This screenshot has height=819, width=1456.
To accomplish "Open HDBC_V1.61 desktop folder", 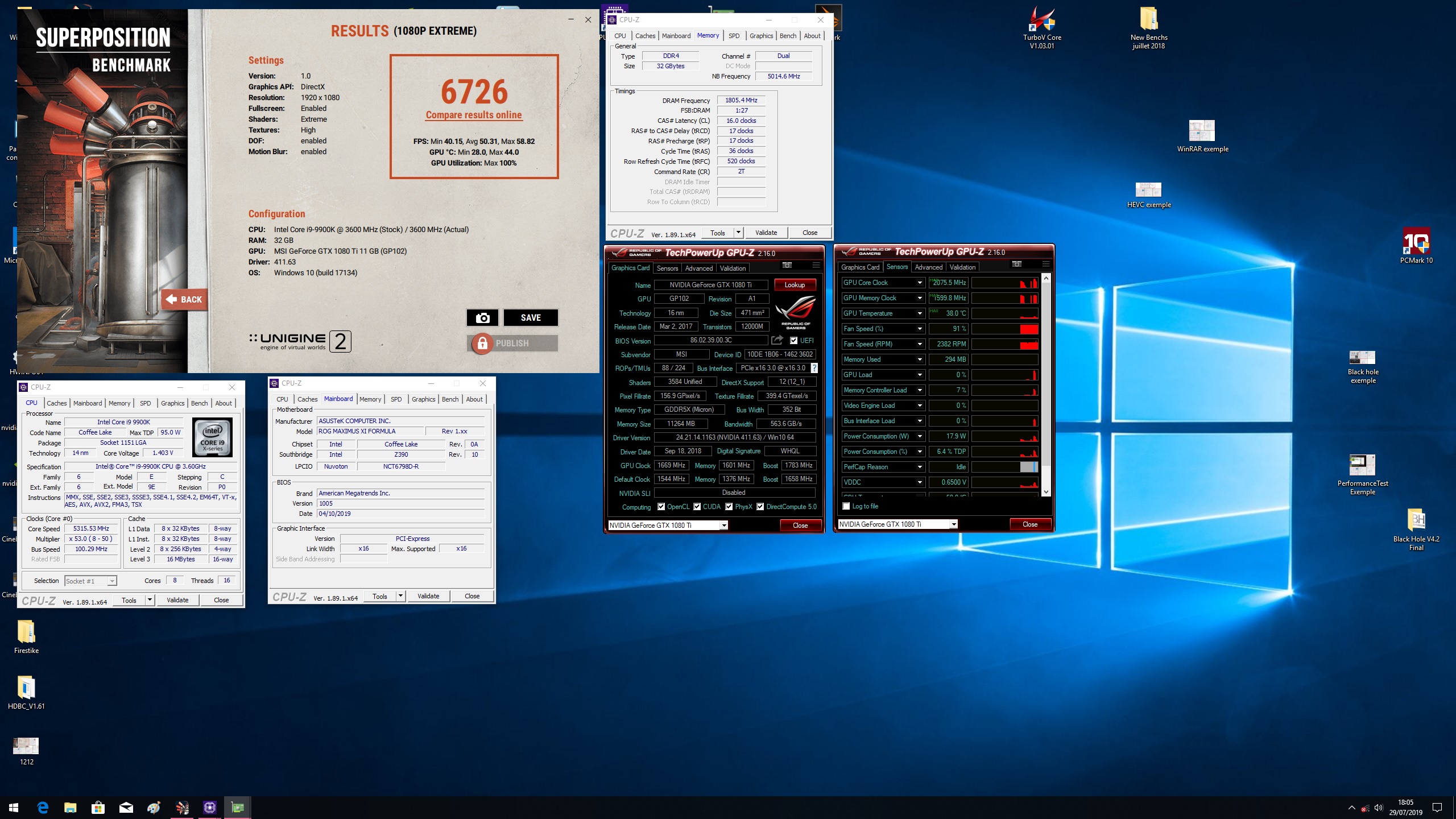I will point(26,693).
